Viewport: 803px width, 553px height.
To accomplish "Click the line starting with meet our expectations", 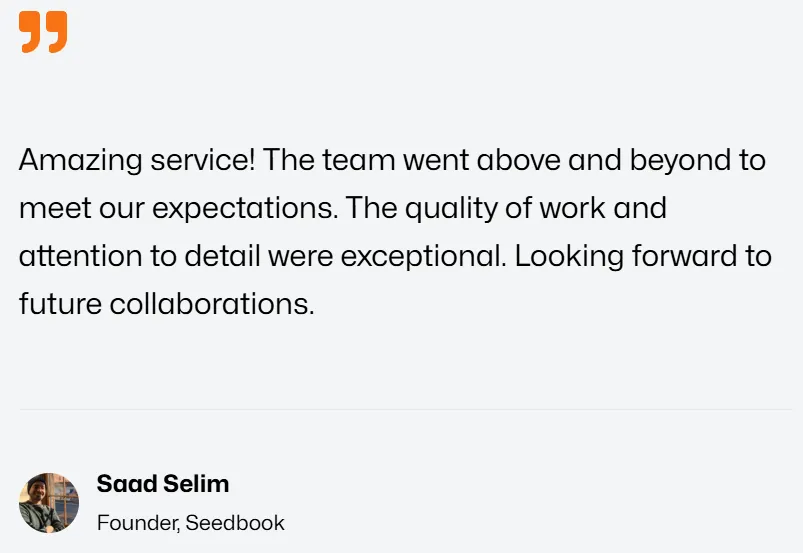I will click(343, 209).
